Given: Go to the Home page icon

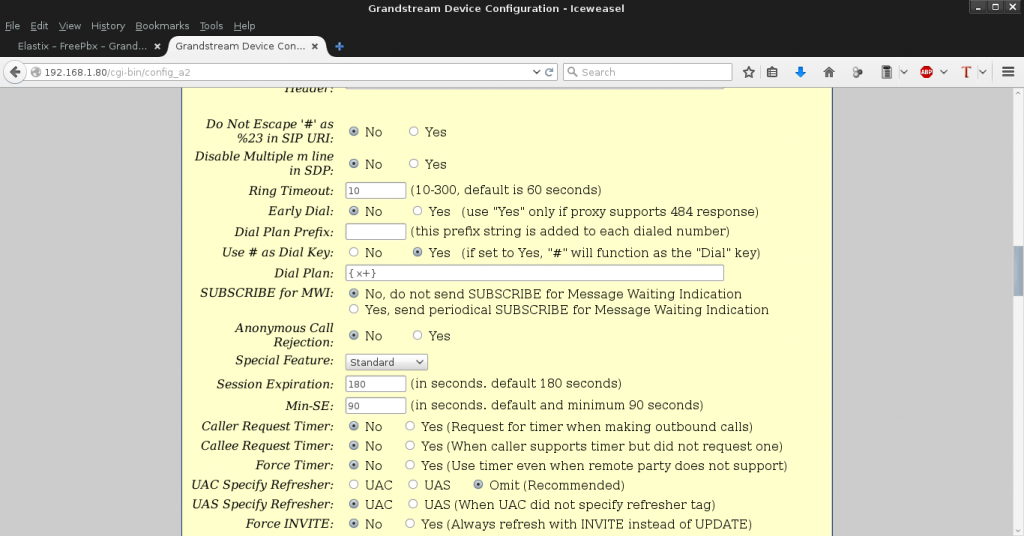Looking at the screenshot, I should tap(829, 72).
